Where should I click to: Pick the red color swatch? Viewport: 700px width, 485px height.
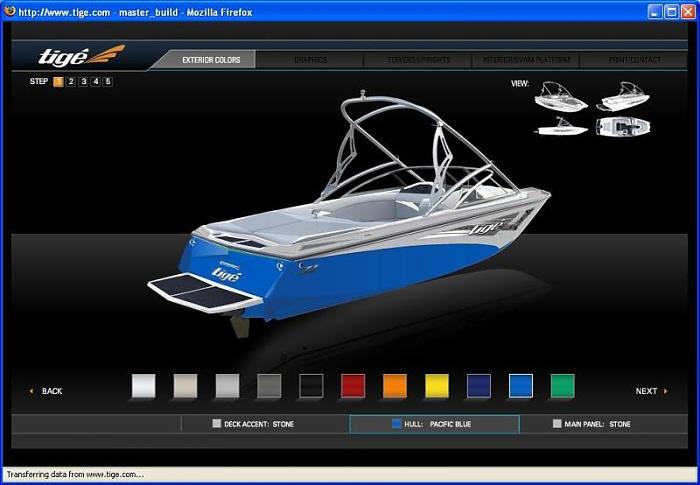[x=354, y=386]
